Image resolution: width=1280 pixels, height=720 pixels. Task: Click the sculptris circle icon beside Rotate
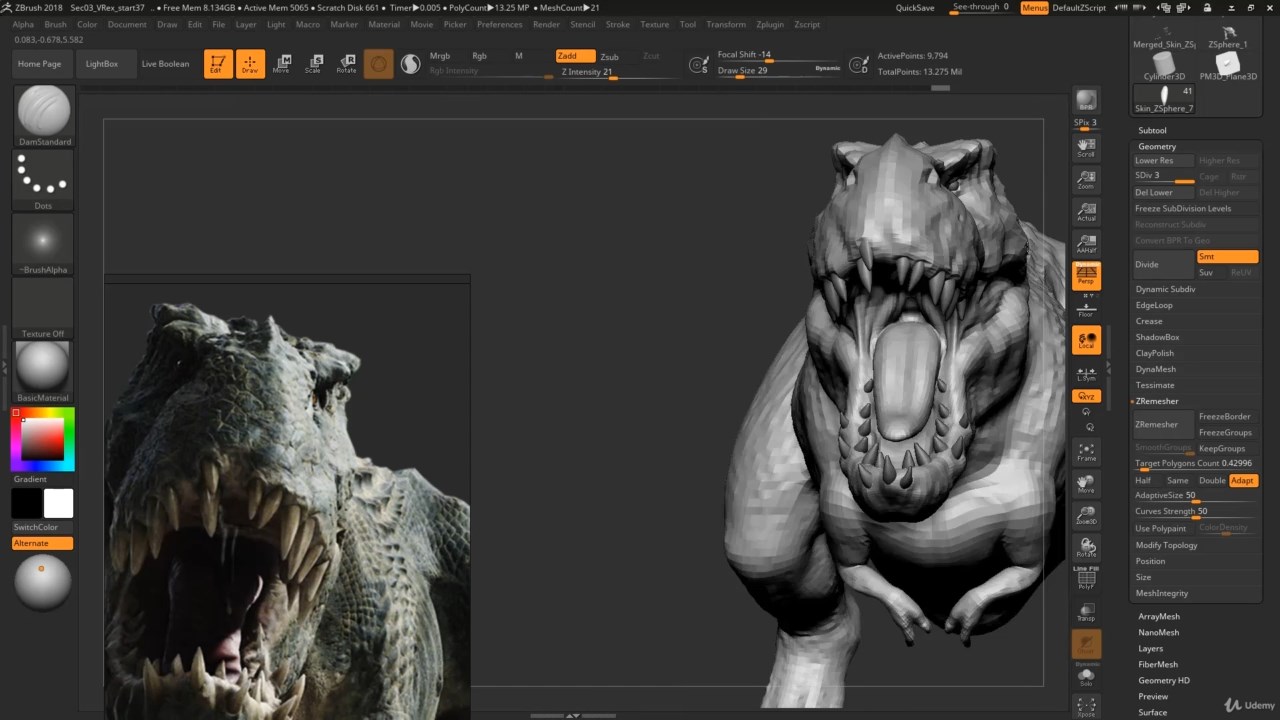click(x=378, y=64)
